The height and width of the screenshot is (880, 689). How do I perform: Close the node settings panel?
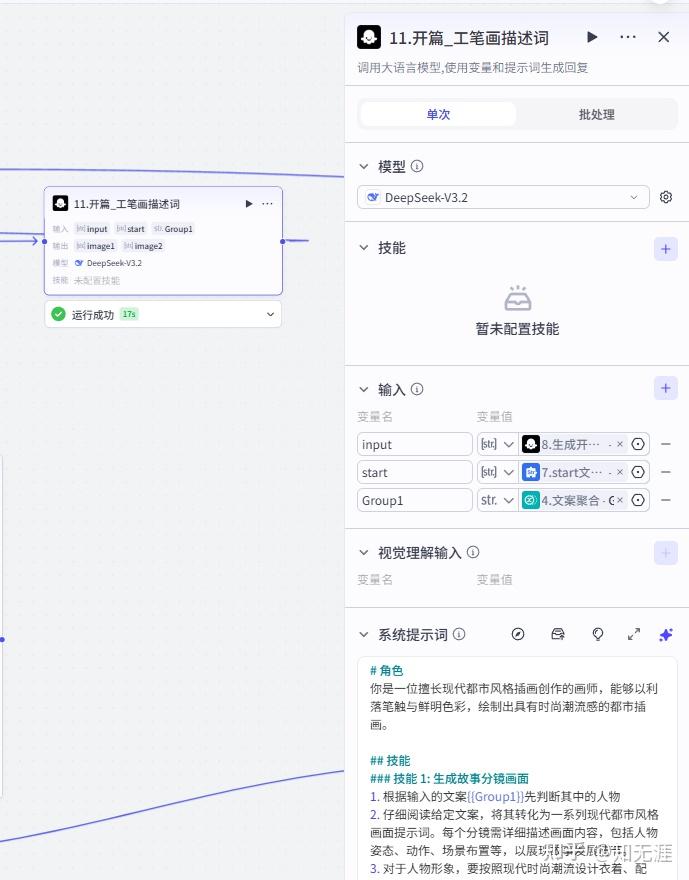tap(664, 37)
